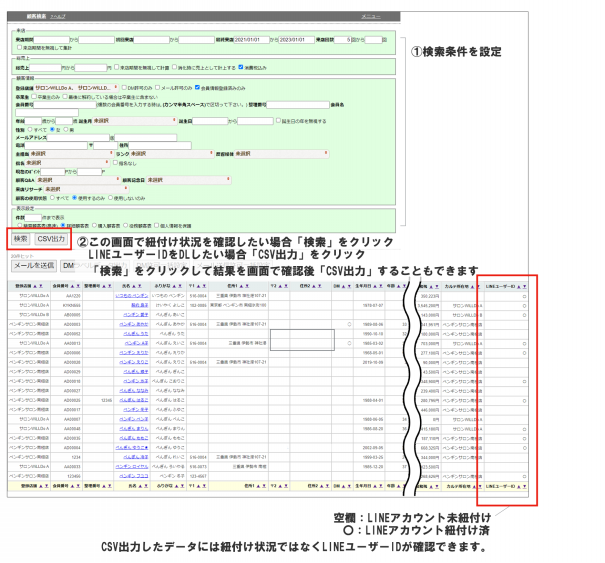Sort 氏名 descending in the top header row

pyautogui.click(x=139, y=286)
